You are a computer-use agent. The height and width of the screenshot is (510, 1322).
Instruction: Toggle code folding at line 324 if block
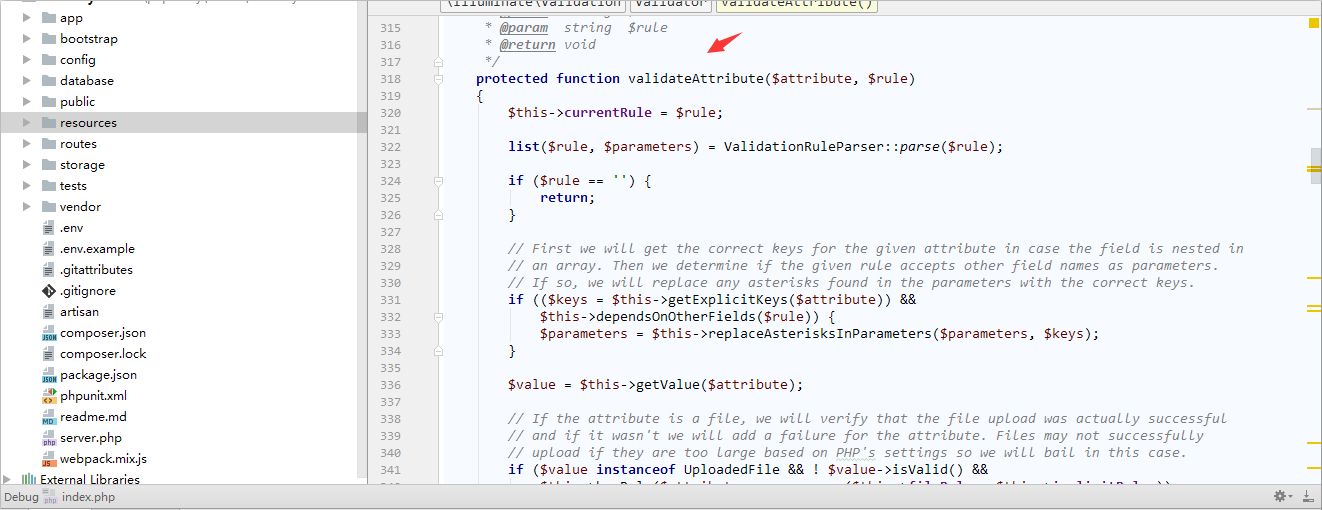(x=438, y=181)
